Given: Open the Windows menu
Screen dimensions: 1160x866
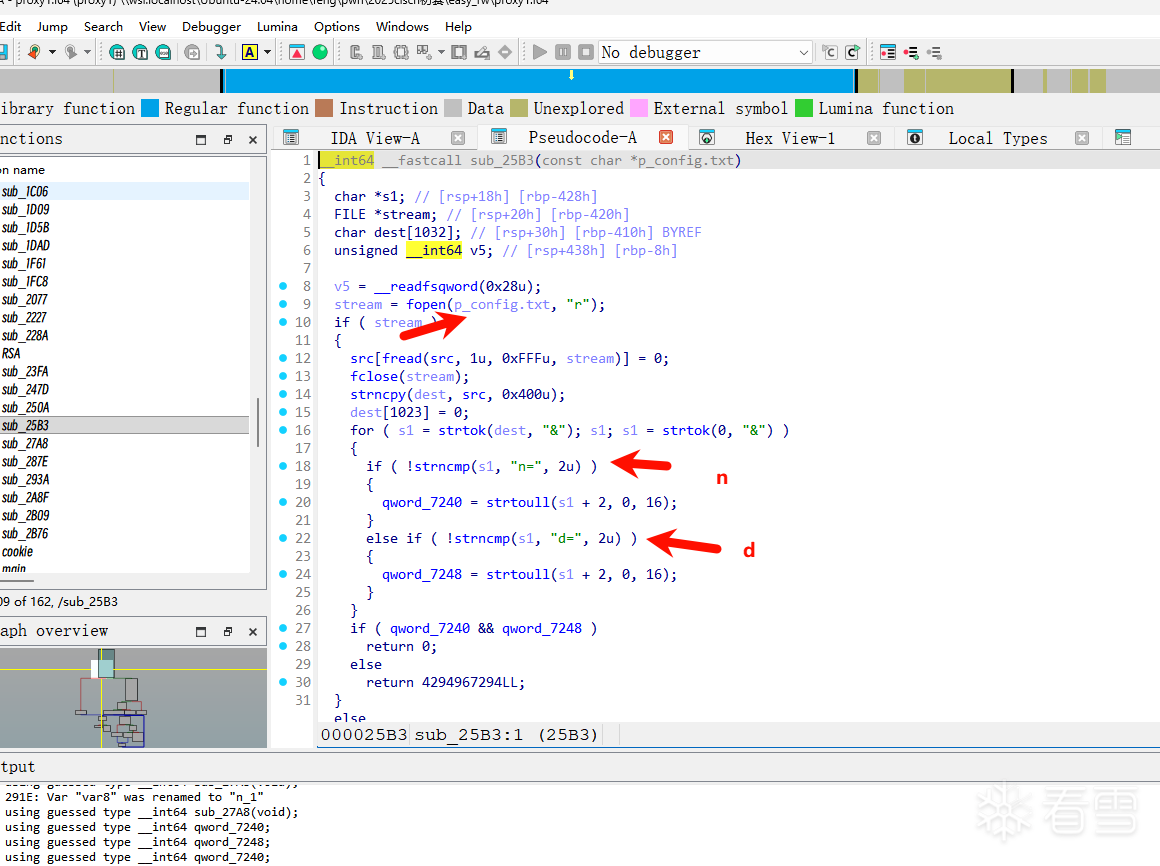Looking at the screenshot, I should pyautogui.click(x=402, y=27).
